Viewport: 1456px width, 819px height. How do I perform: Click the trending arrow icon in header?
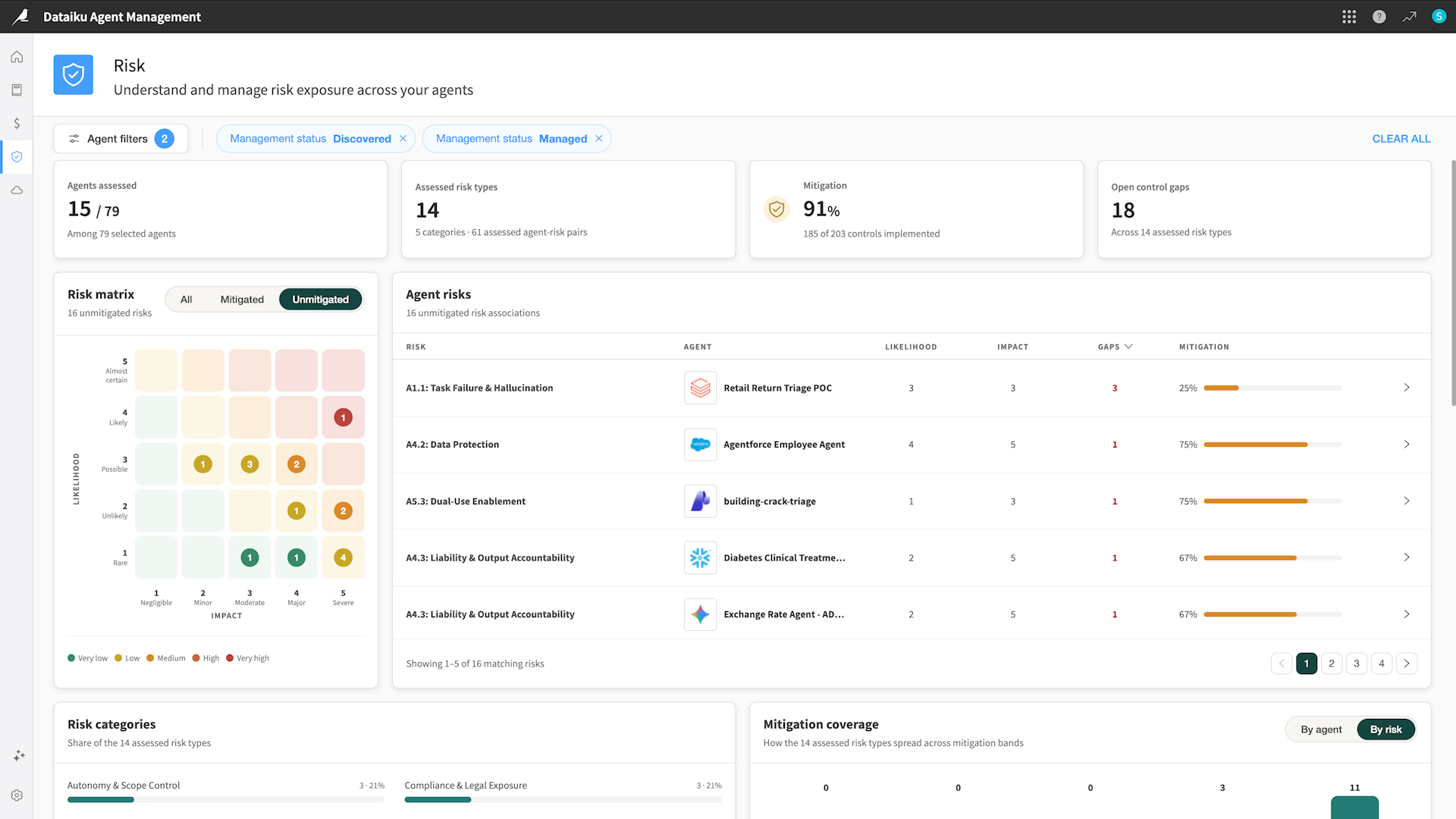pos(1409,17)
